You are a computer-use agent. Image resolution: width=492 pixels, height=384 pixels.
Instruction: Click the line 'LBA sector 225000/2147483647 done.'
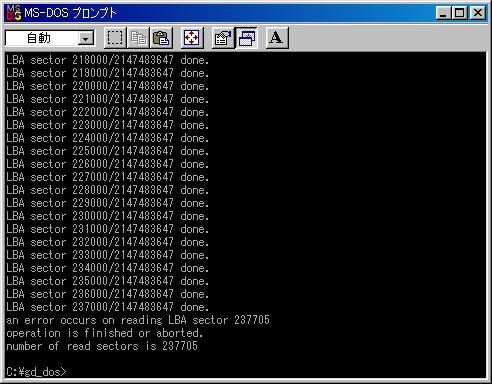[107, 151]
